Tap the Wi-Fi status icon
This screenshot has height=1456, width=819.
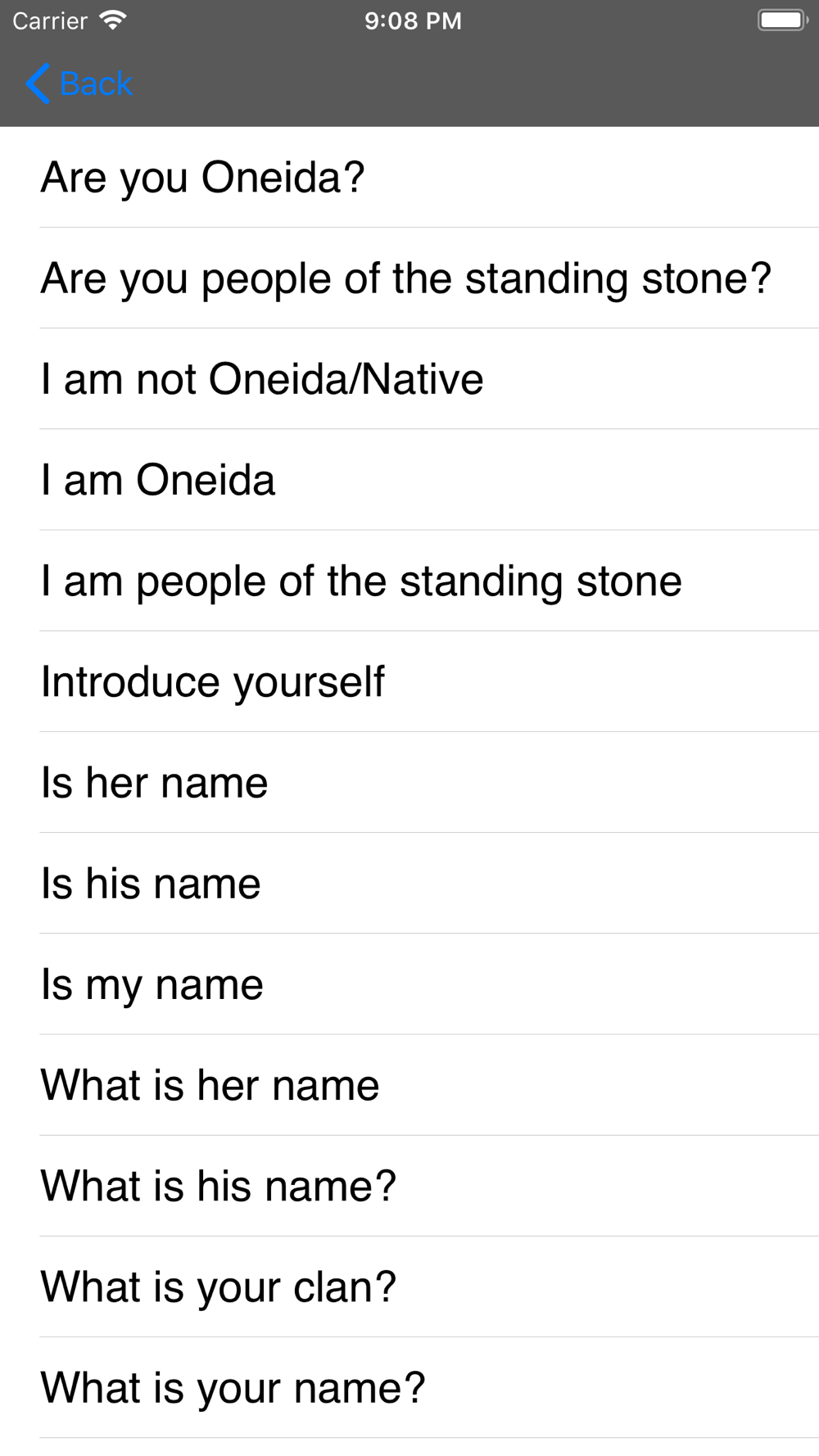coord(112,20)
